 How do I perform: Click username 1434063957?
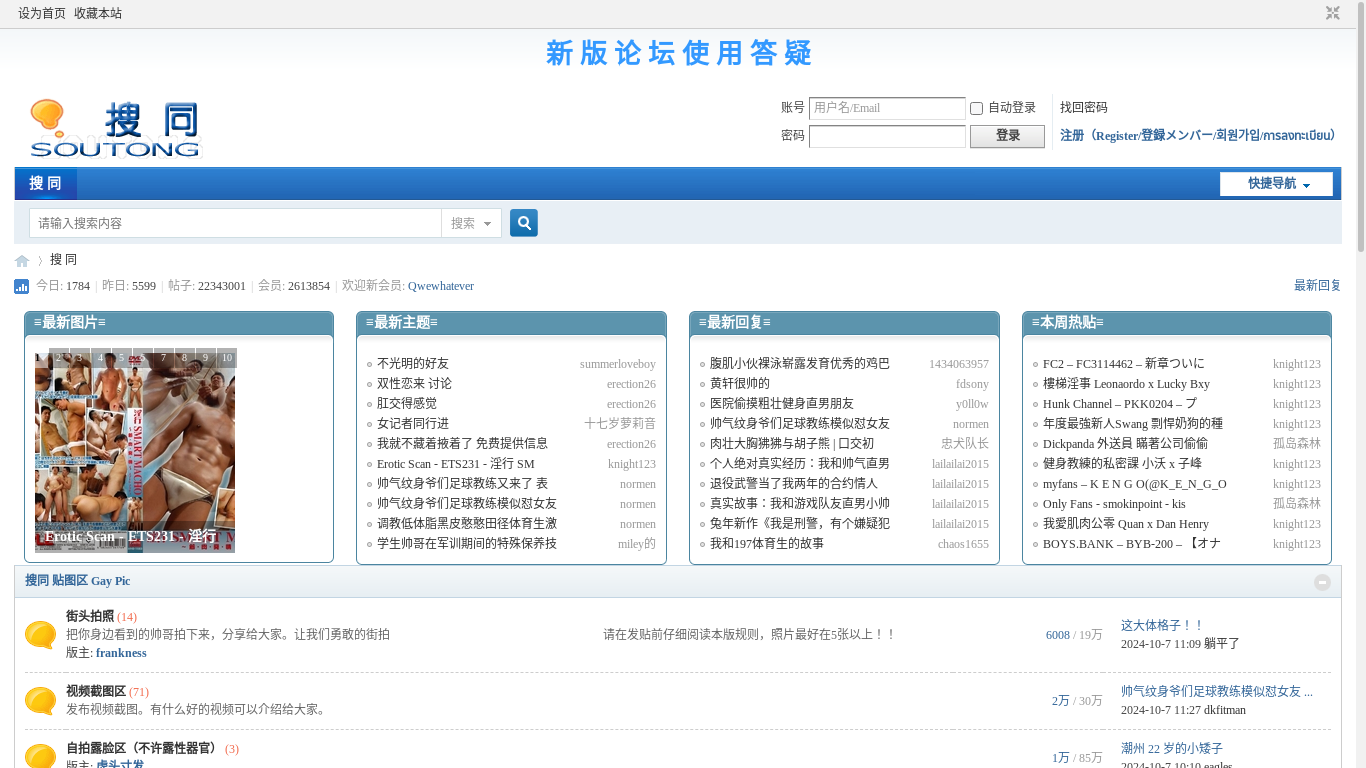click(x=959, y=364)
